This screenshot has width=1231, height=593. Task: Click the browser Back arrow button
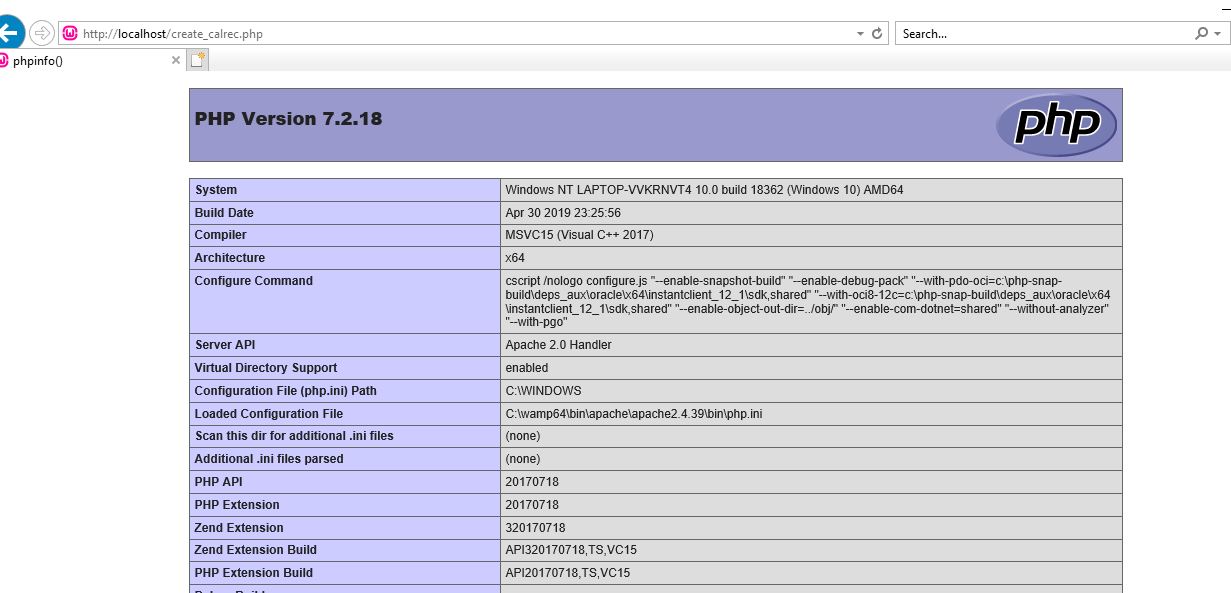pos(8,33)
